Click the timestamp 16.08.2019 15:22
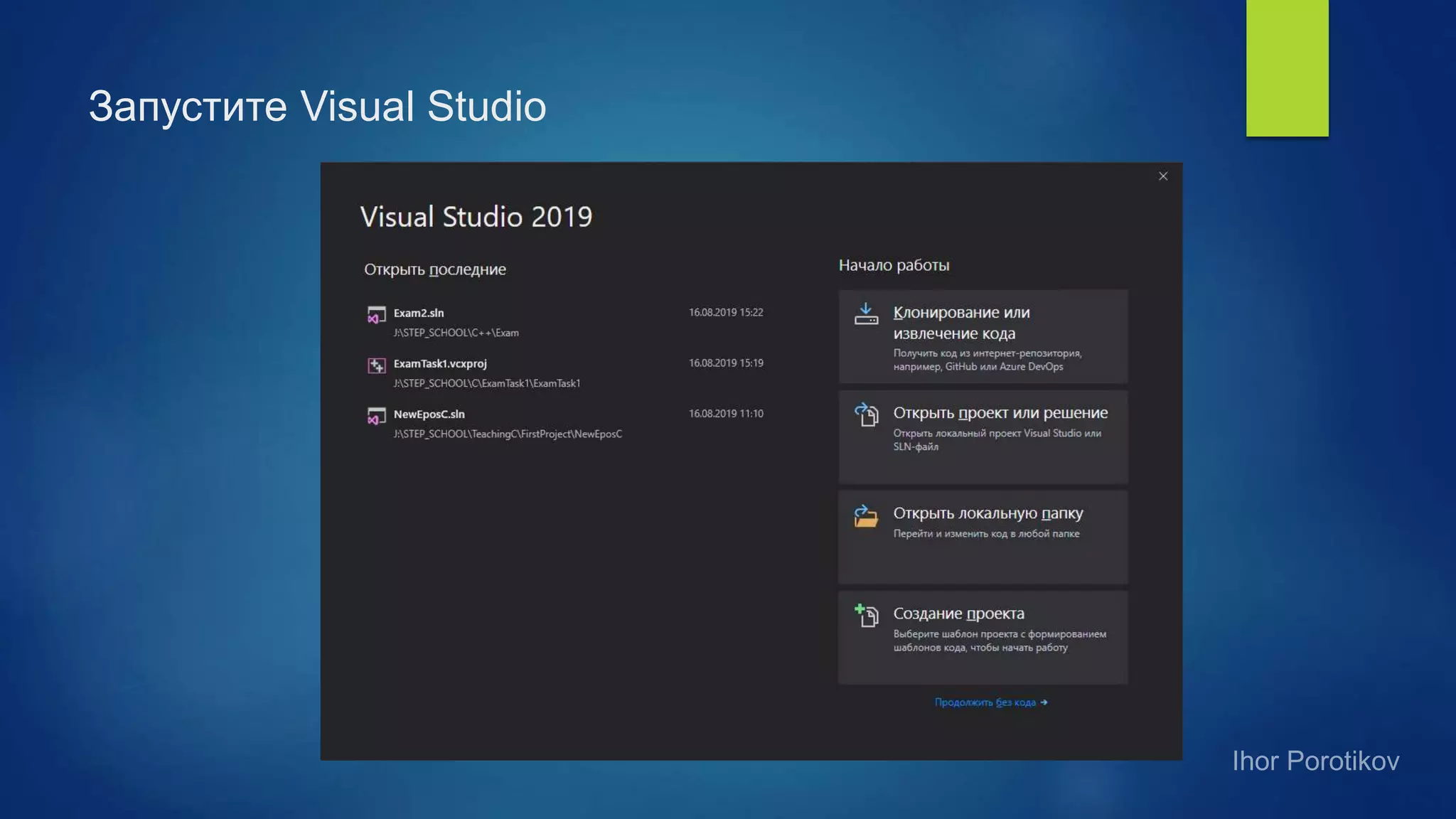This screenshot has width=1456, height=819. click(726, 312)
